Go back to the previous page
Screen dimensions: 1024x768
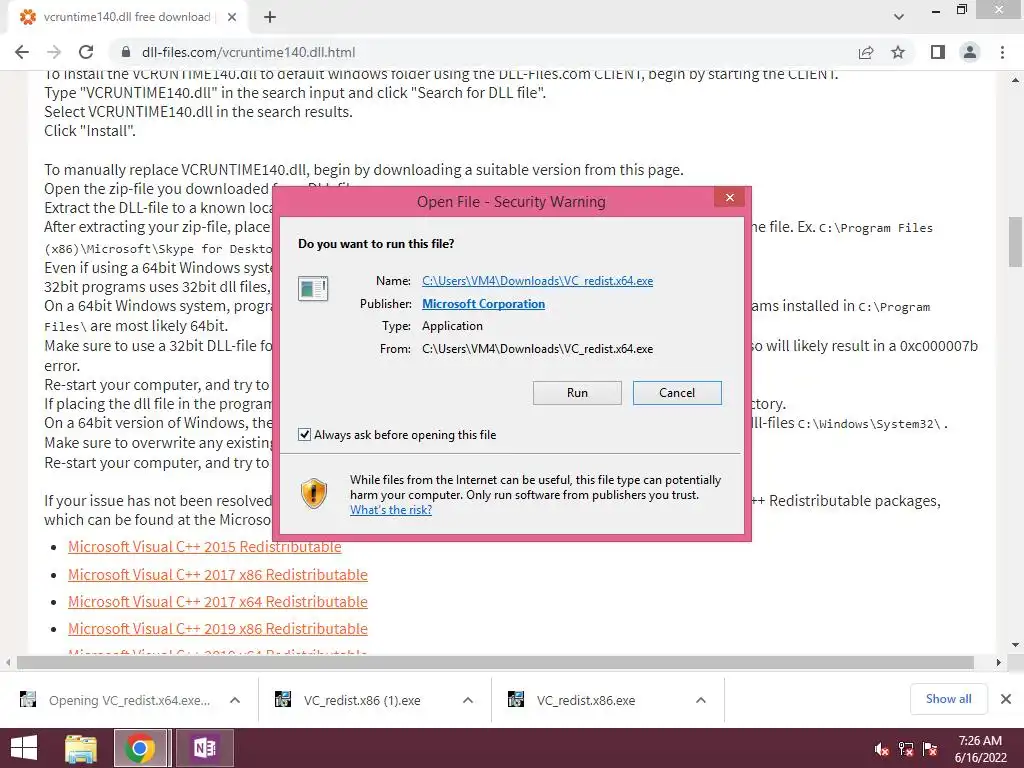coord(22,52)
